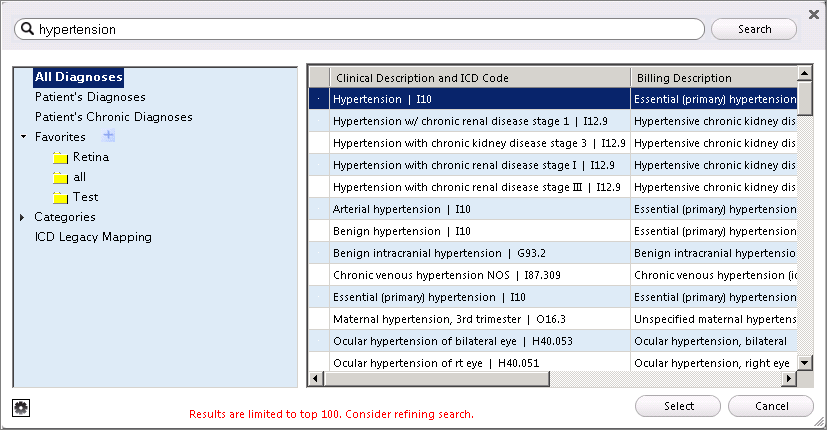Sort by Clinical Description and ICD Code header
827x430 pixels.
tap(479, 77)
